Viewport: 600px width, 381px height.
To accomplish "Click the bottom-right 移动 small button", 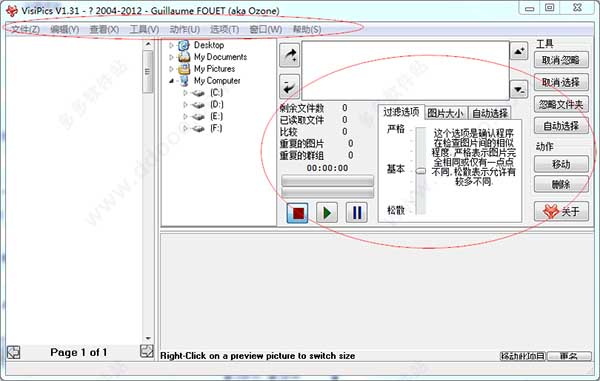I will click(523, 356).
